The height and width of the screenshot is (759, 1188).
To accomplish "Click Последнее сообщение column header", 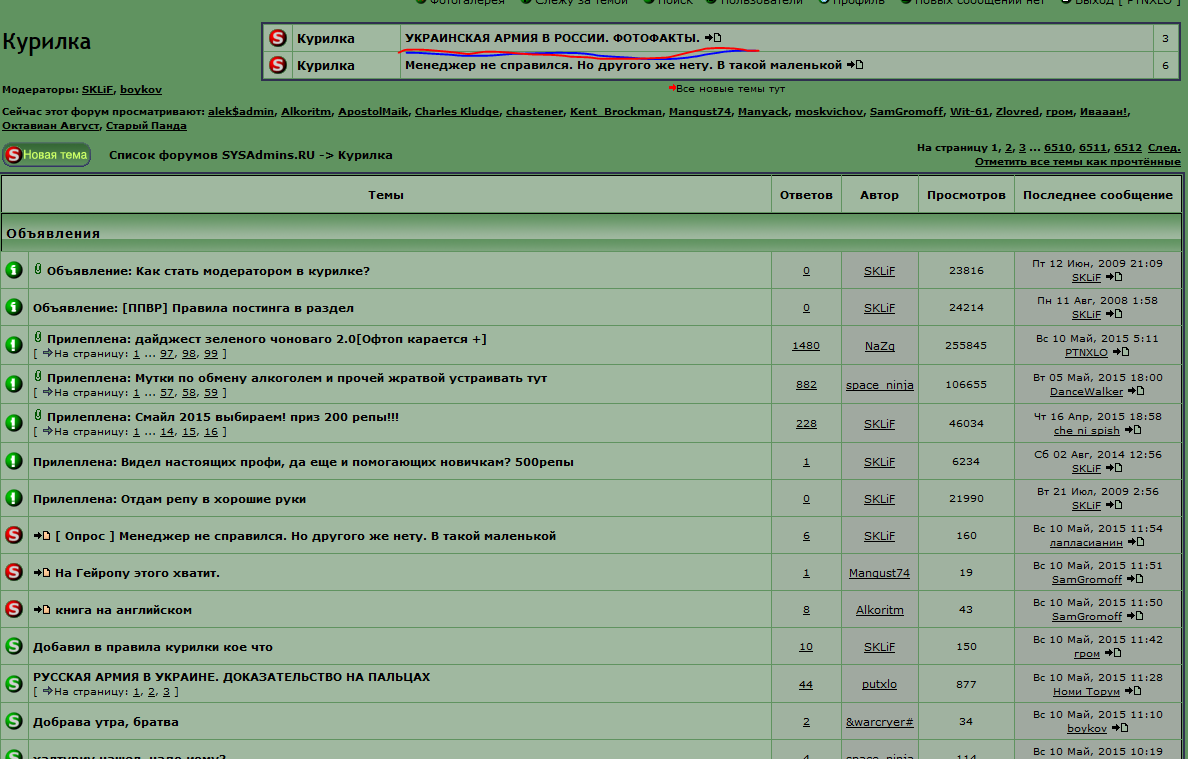I will 1098,195.
